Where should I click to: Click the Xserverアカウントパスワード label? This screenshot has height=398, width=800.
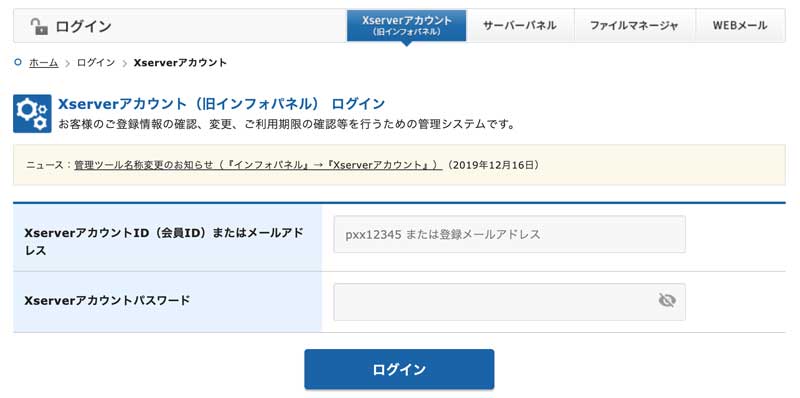(x=107, y=301)
